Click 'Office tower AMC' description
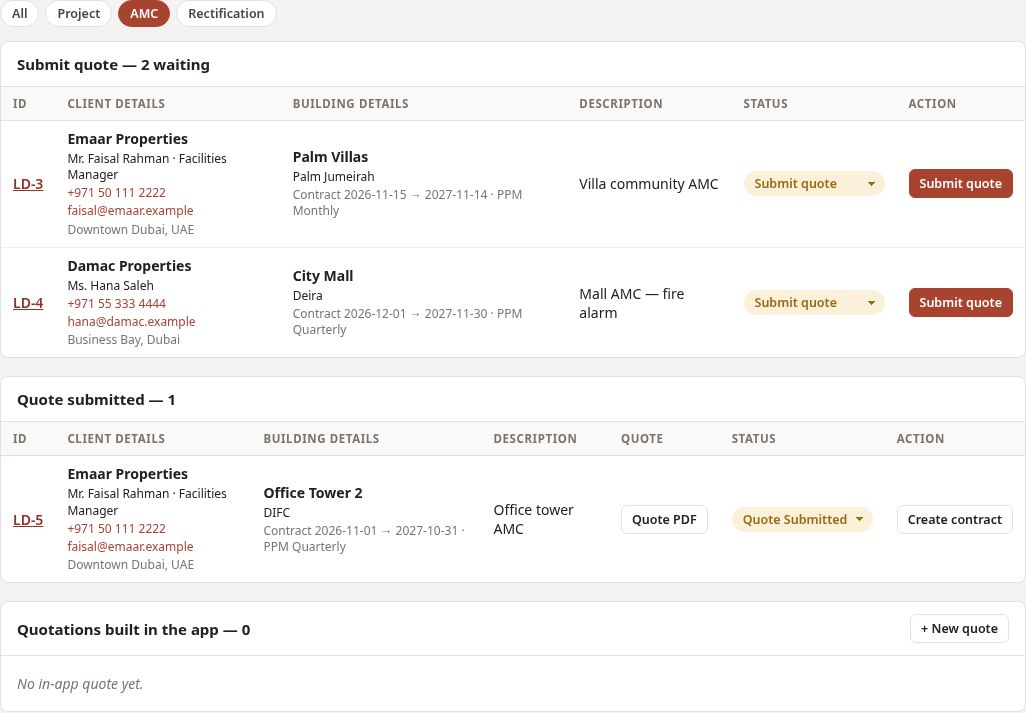Screen dimensions: 1026x713 pos(533,519)
